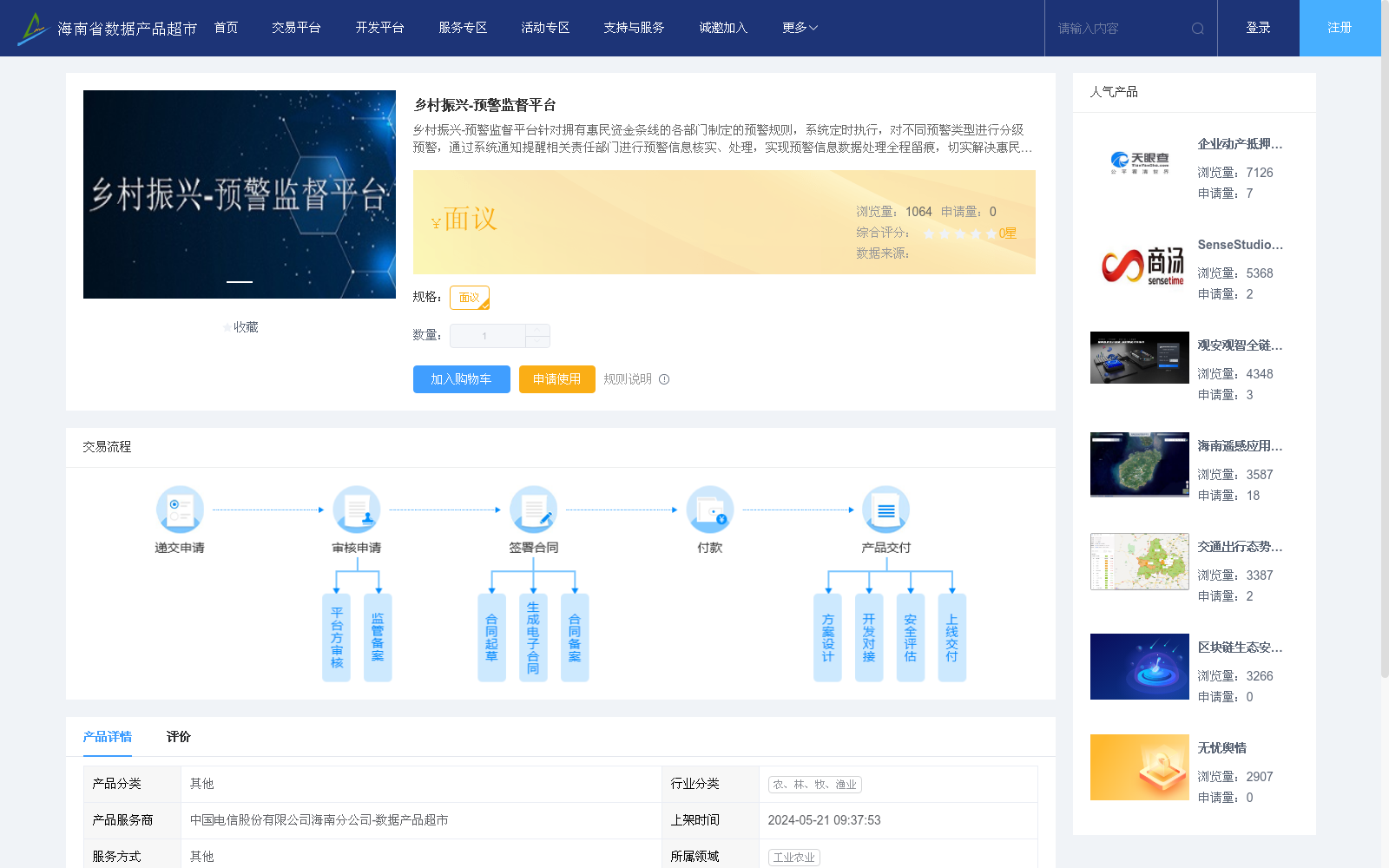
Task: Open the 活动专区 menu item
Action: [545, 28]
